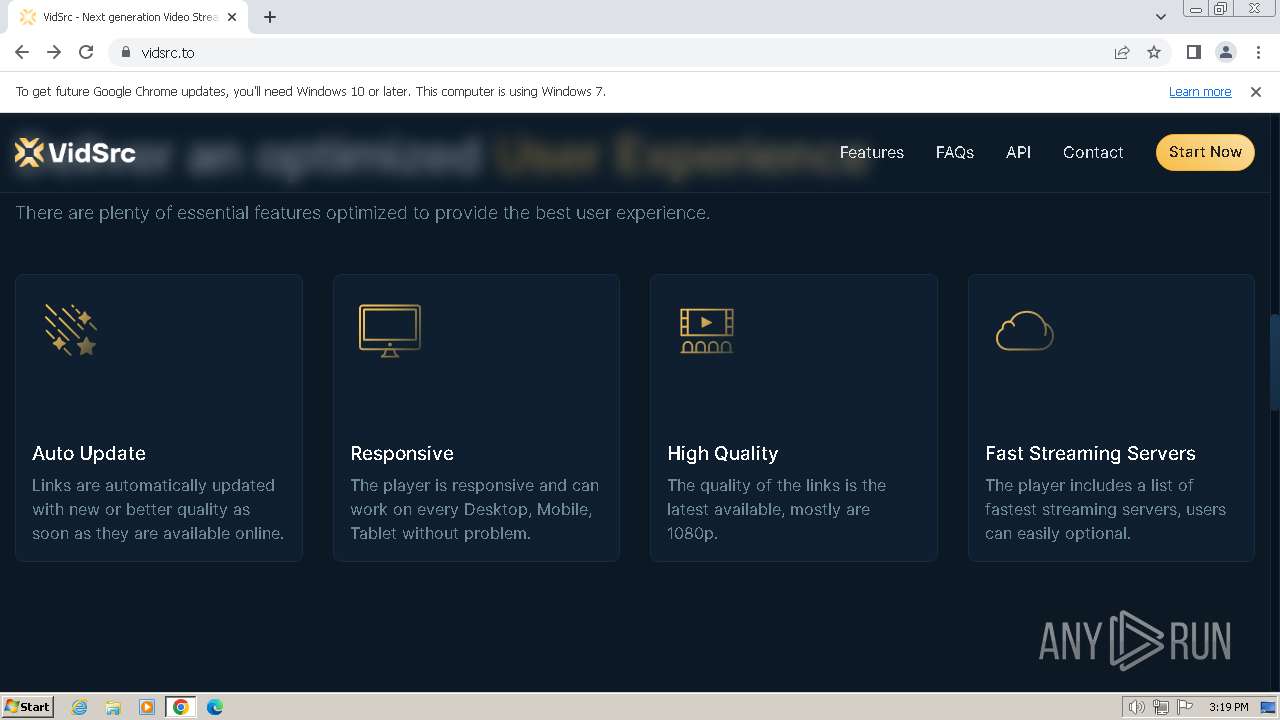Open Windows Media Player from the taskbar
This screenshot has width=1280, height=720.
147,707
